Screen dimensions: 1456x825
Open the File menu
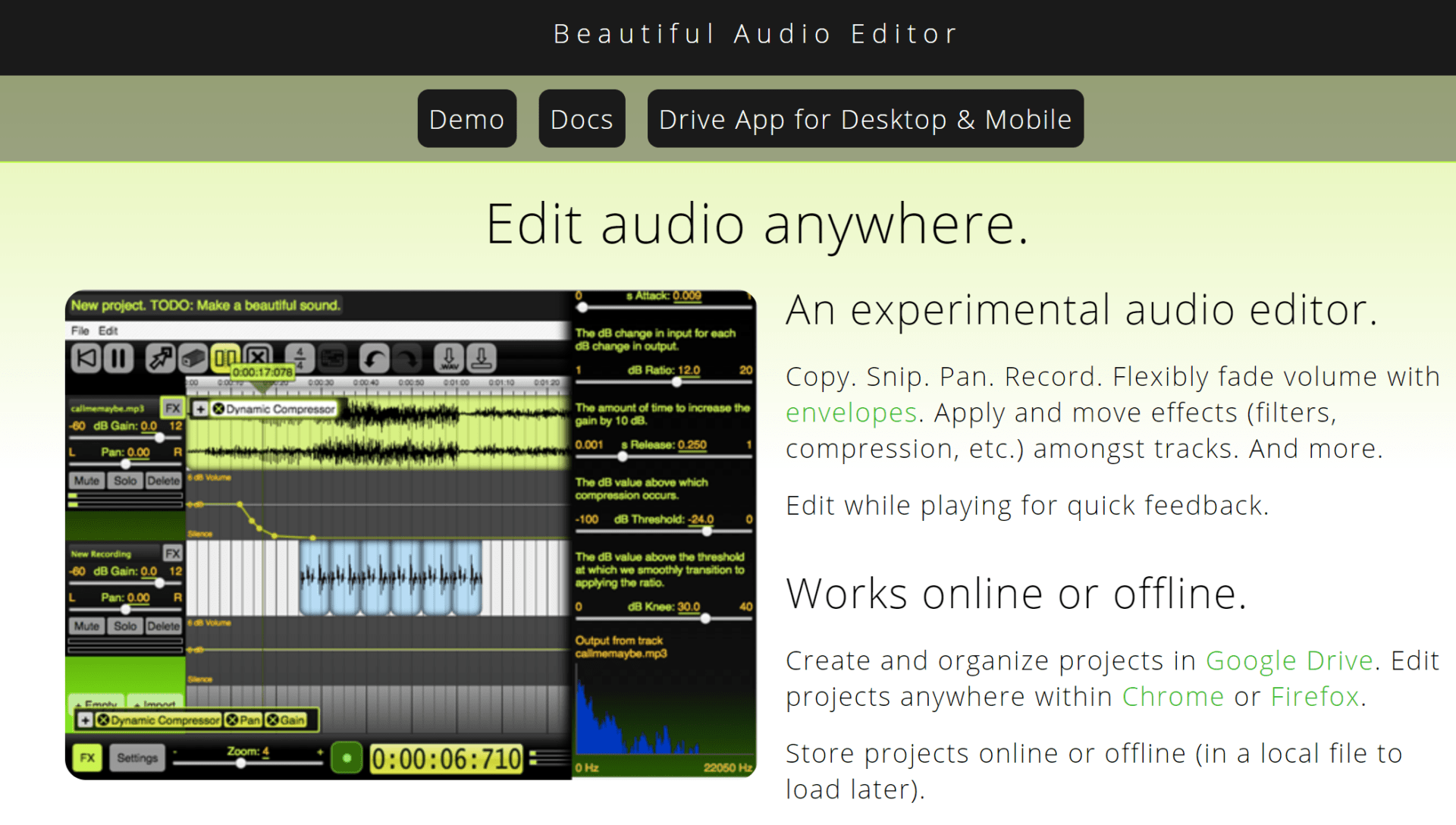79,331
